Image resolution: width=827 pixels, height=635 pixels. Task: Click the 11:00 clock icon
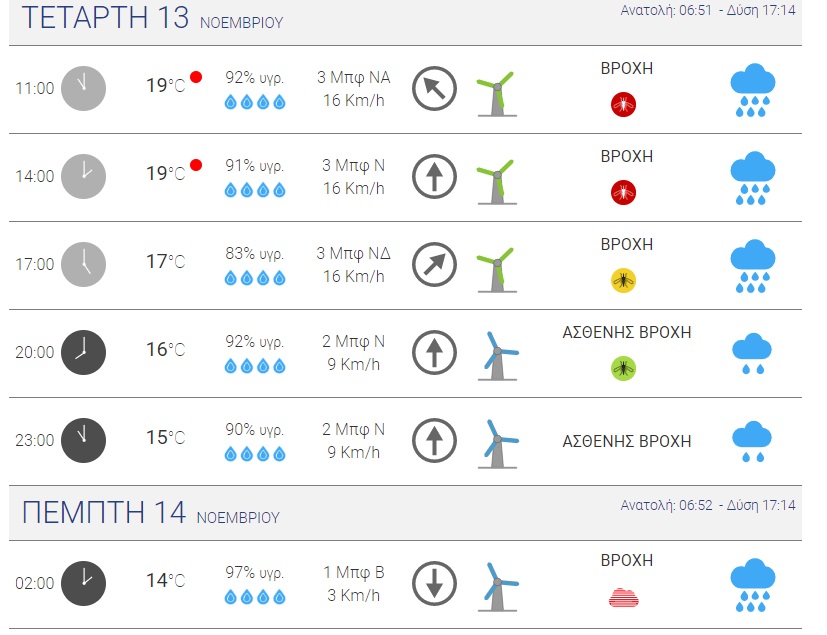tap(84, 88)
